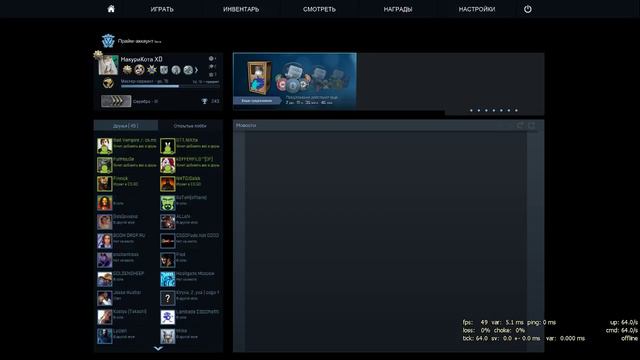This screenshot has height=360, width=640.
Task: Switch to the Открытые лобби tab
Action: click(190, 126)
